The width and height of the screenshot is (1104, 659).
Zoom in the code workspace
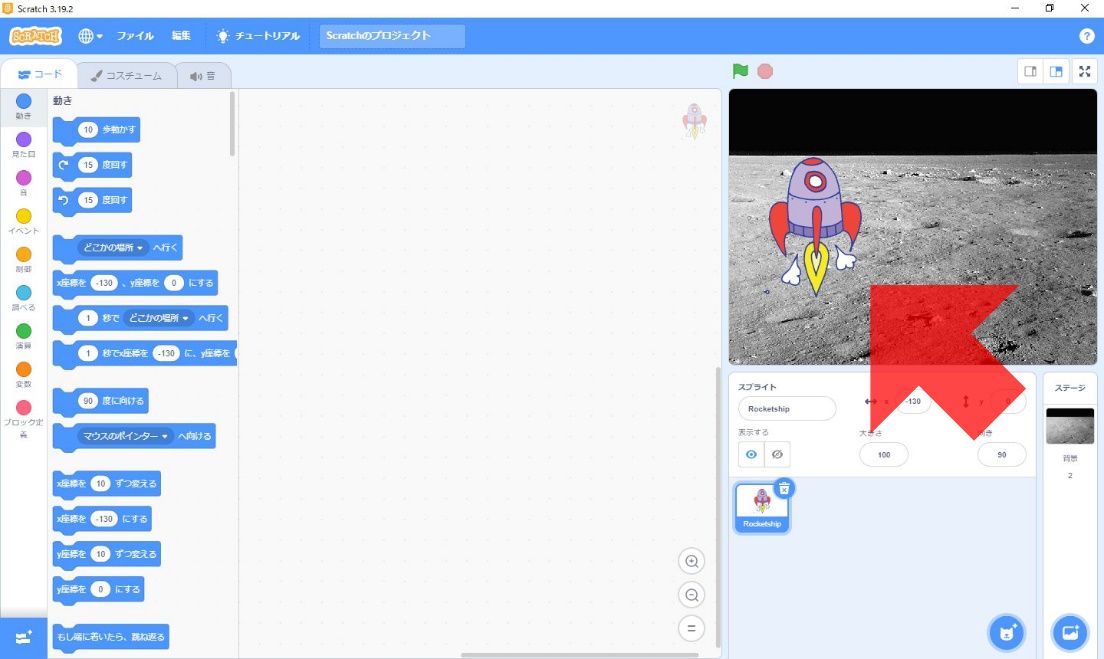pyautogui.click(x=691, y=561)
